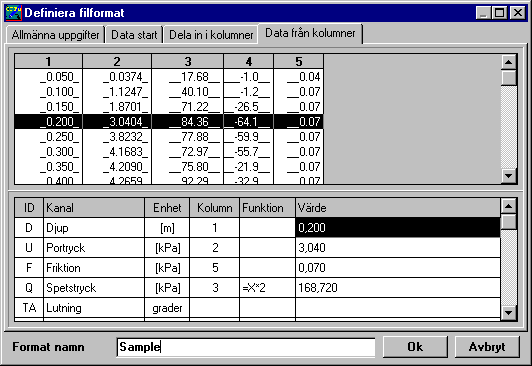Click the ID column header

(x=29, y=208)
